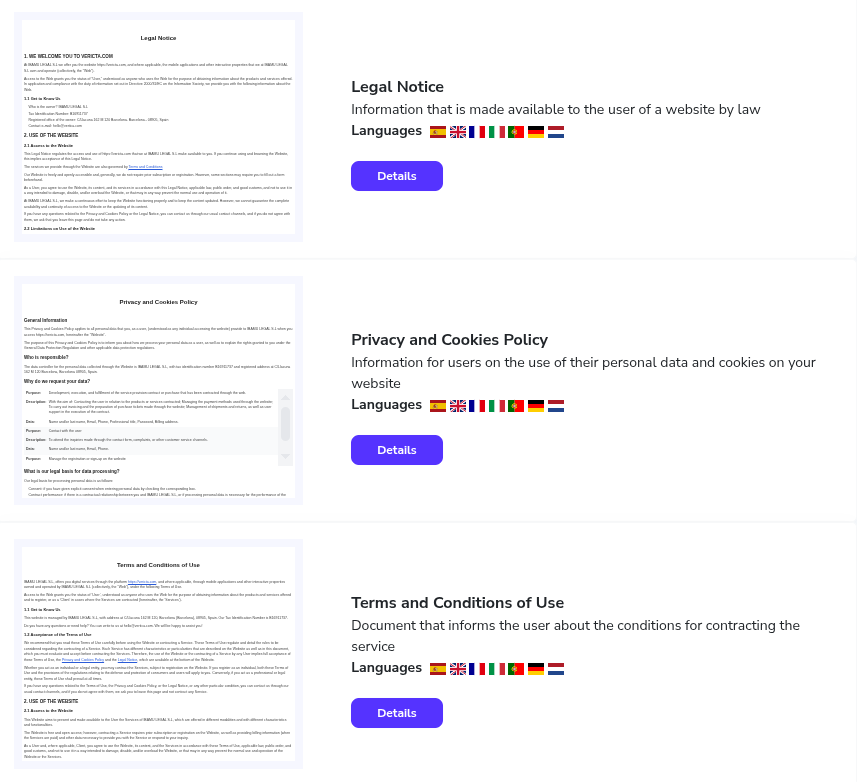Select the German flag for Privacy and Cookies Policy
Image resolution: width=857 pixels, height=782 pixels.
click(x=536, y=406)
